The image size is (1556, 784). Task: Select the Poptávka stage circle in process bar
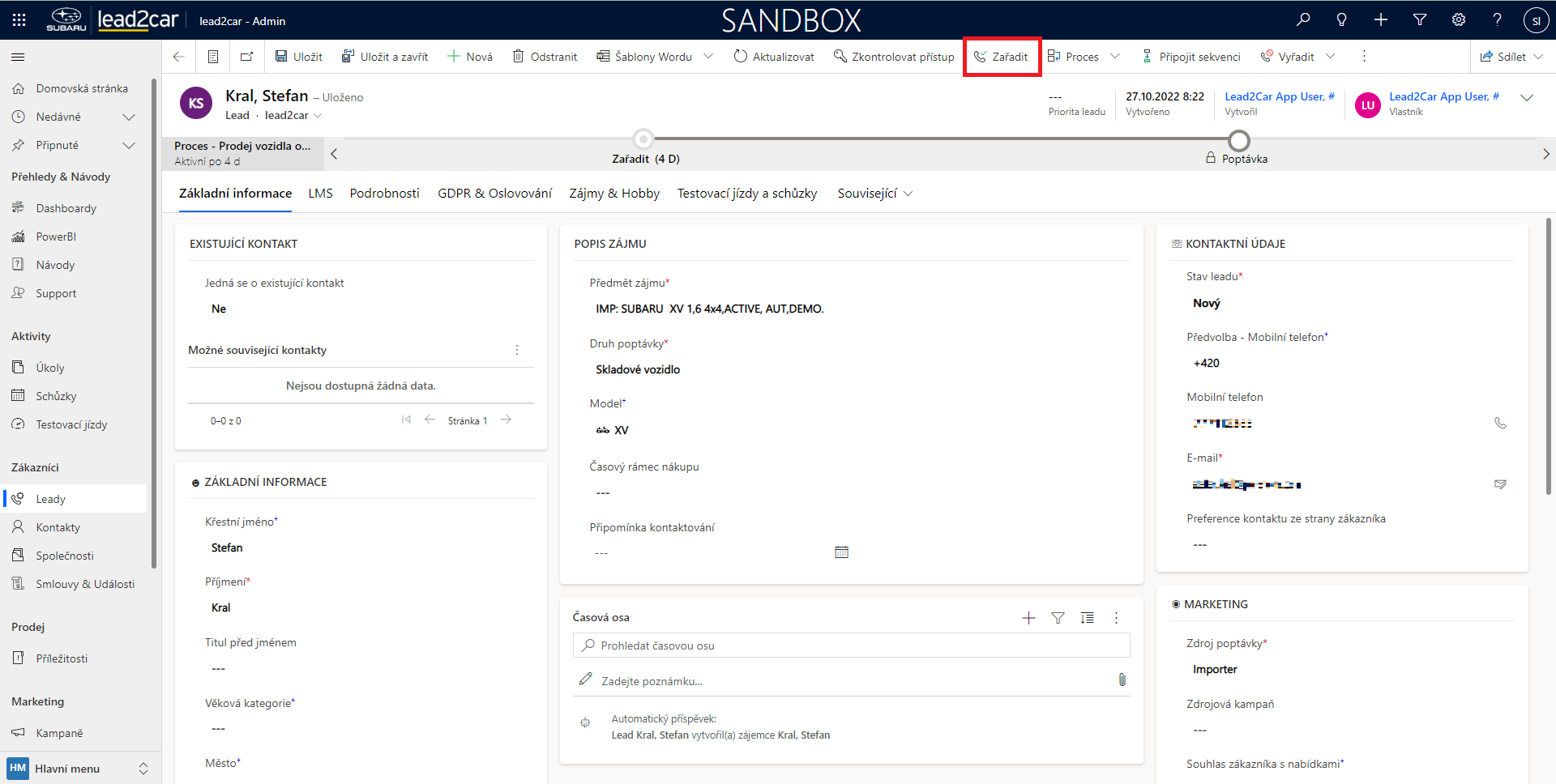pos(1238,141)
